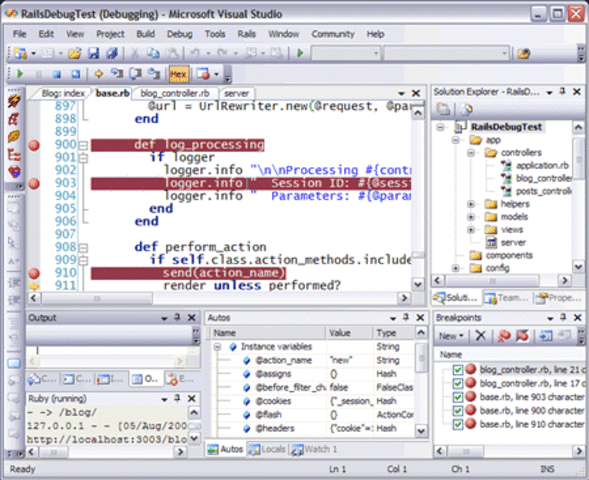Click the second icon in Solution Explorer toolbar
This screenshot has height=480, width=589.
(x=466, y=109)
